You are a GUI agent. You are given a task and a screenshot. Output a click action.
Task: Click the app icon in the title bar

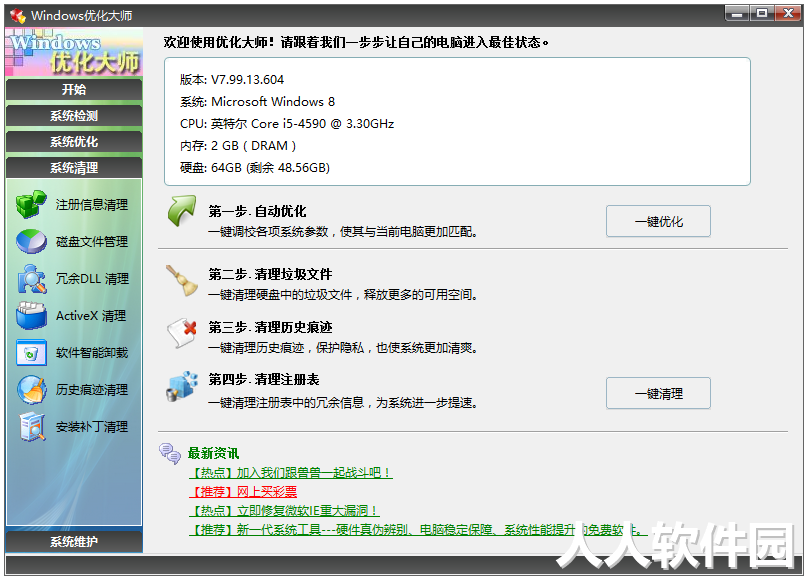pyautogui.click(x=18, y=16)
